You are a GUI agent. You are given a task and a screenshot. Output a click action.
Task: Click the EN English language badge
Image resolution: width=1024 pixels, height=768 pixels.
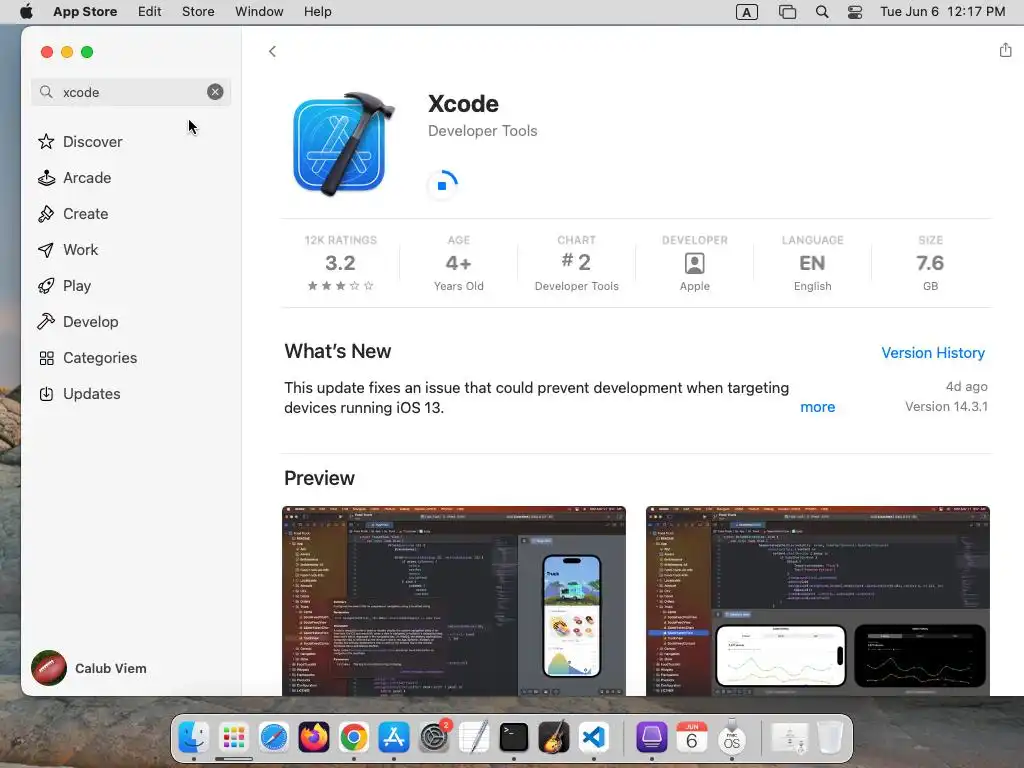pos(812,263)
